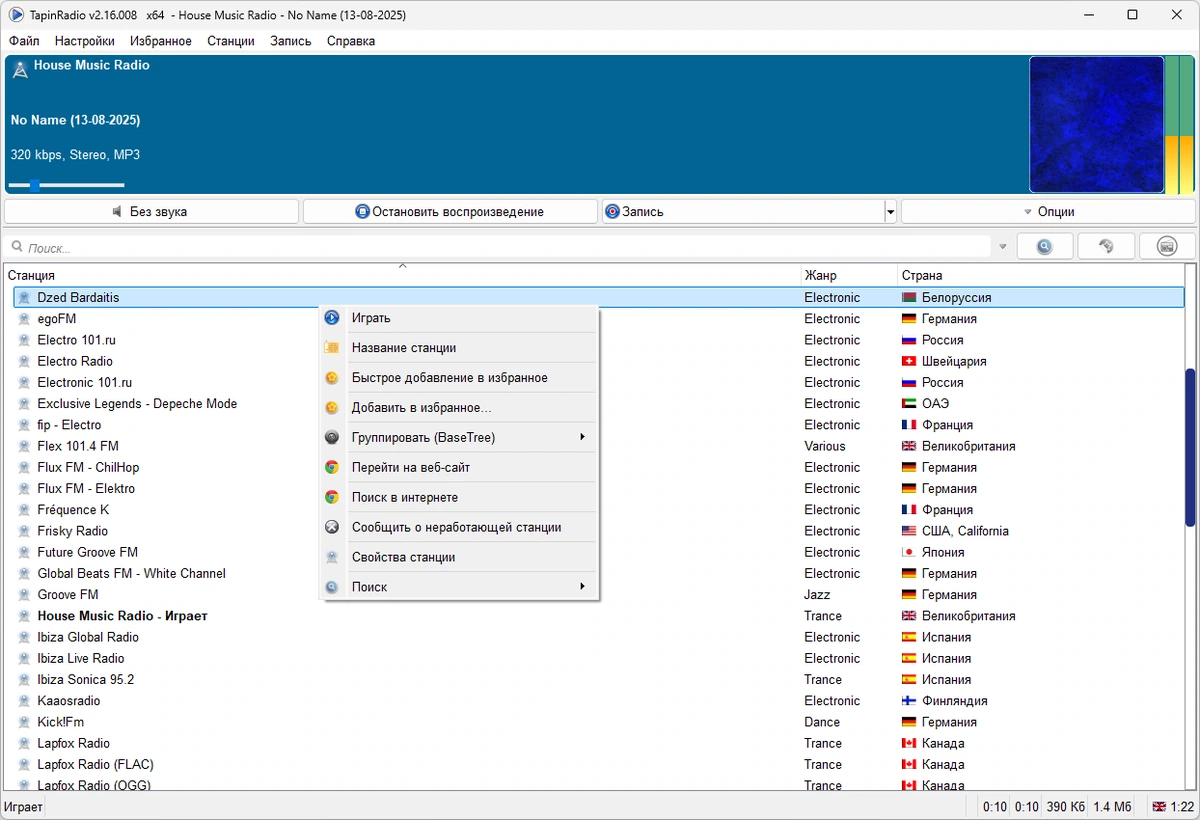Click Остановить воспроизведение button
Screen dimensions: 1200x820
[x=450, y=212]
